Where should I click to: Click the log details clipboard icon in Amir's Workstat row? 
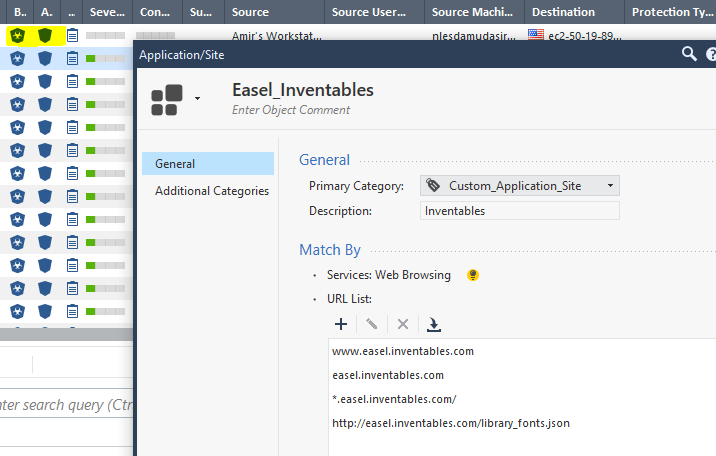coord(72,35)
